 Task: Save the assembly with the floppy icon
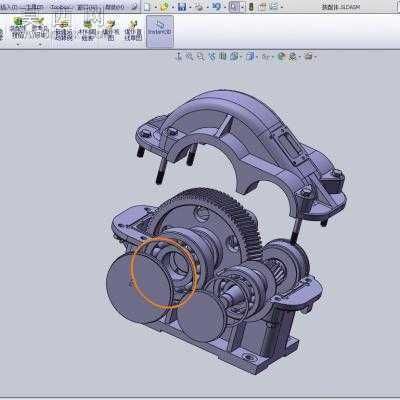click(182, 7)
